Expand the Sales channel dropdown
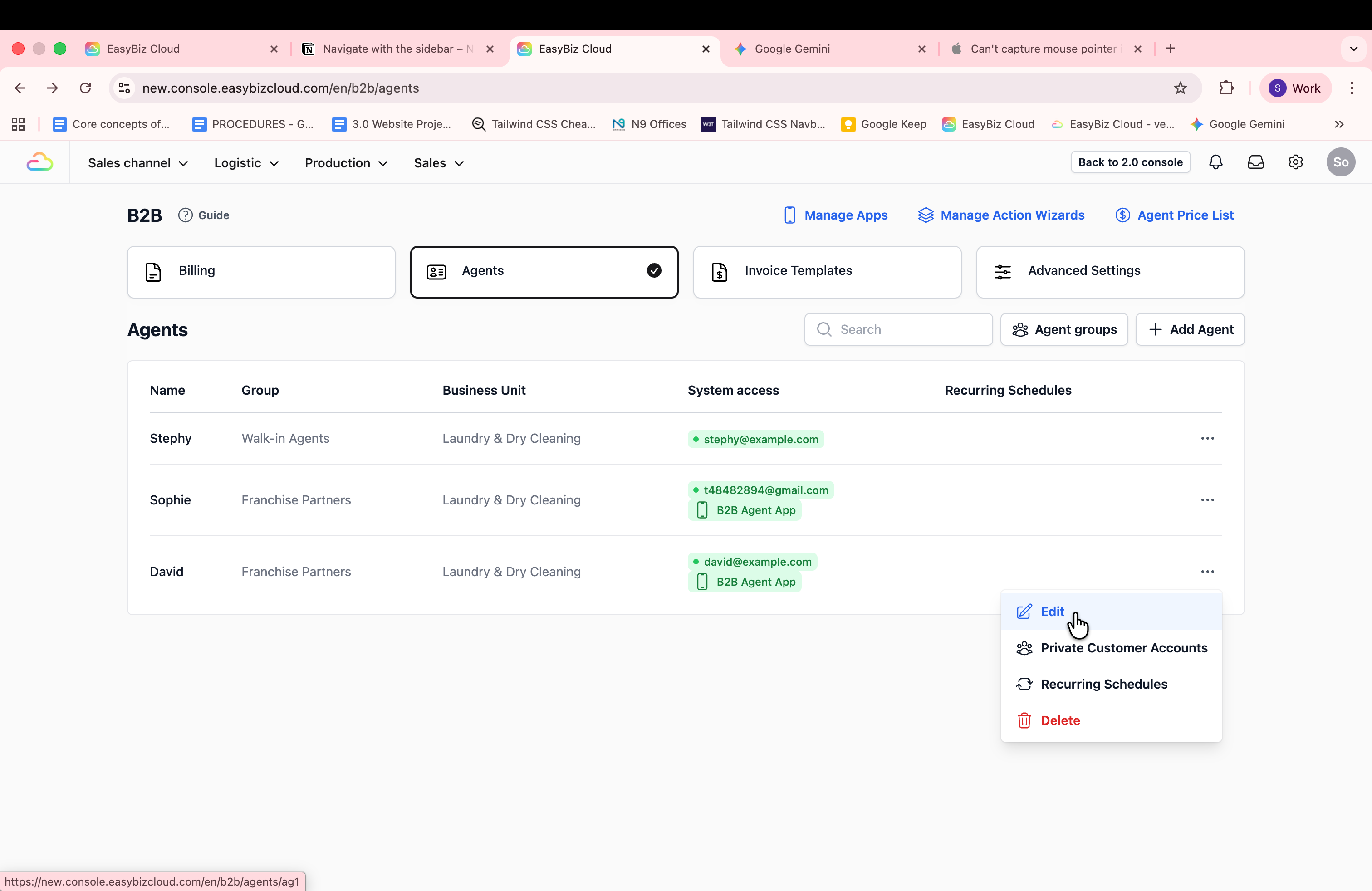Screen dimensions: 1372x891 [138, 163]
